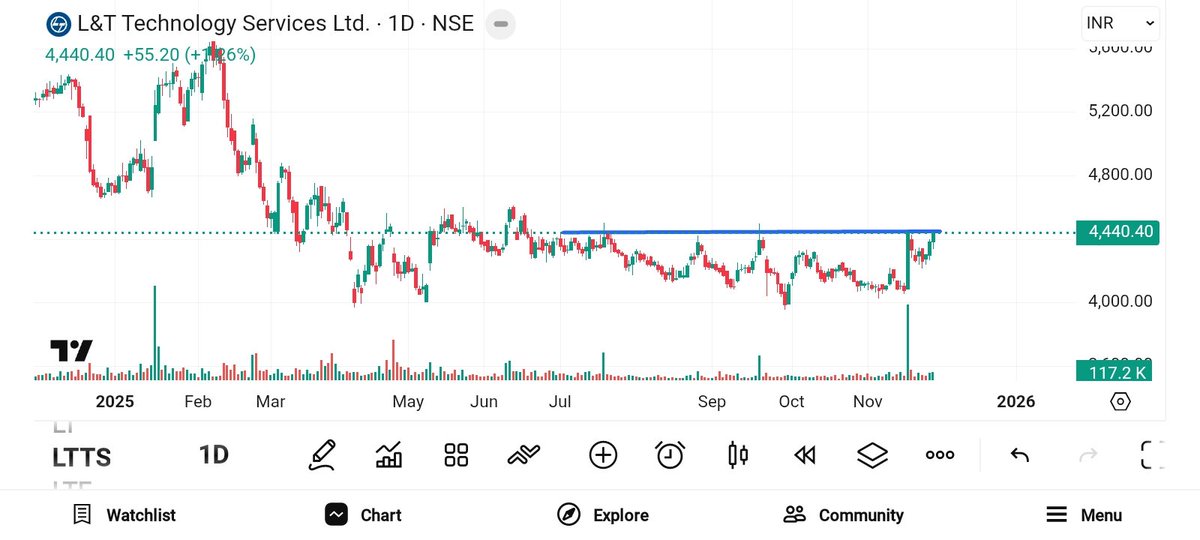Screen dimensions: 1200x540
Task: Click the Nov time axis label
Action: pos(868,402)
